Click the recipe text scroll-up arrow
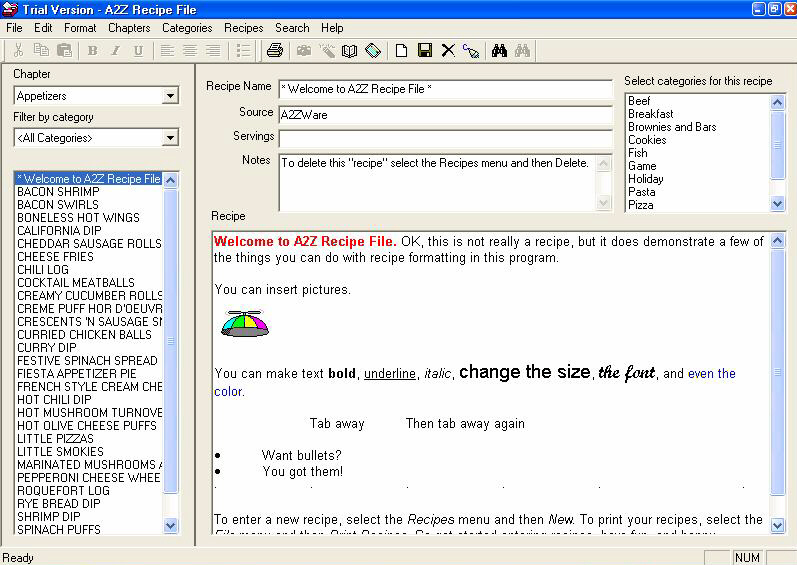The image size is (797, 565). point(777,240)
